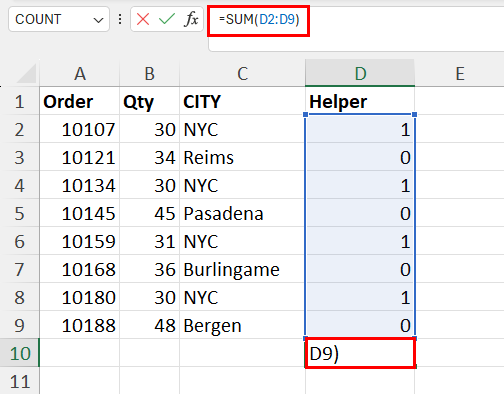Confirm the formula with the checkmark icon
The height and width of the screenshot is (394, 504).
pos(167,19)
